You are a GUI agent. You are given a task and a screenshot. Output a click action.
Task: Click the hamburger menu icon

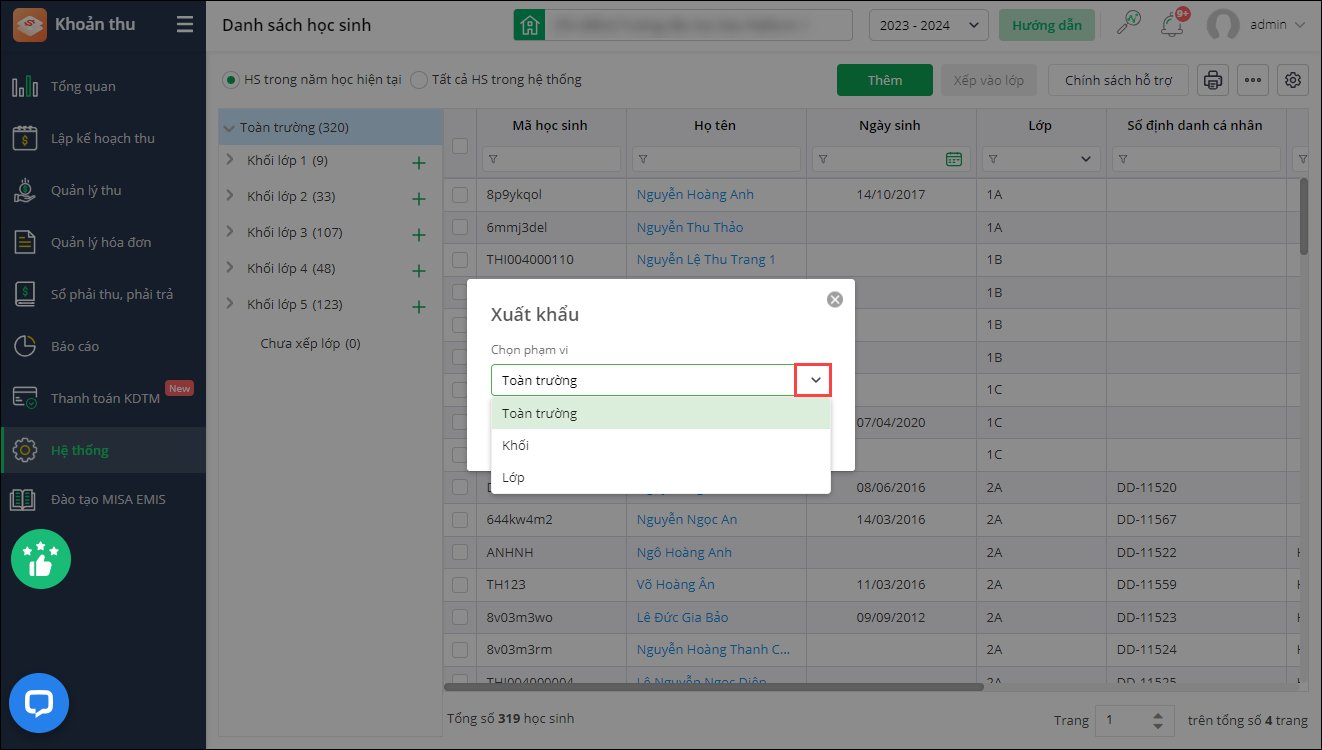click(185, 25)
